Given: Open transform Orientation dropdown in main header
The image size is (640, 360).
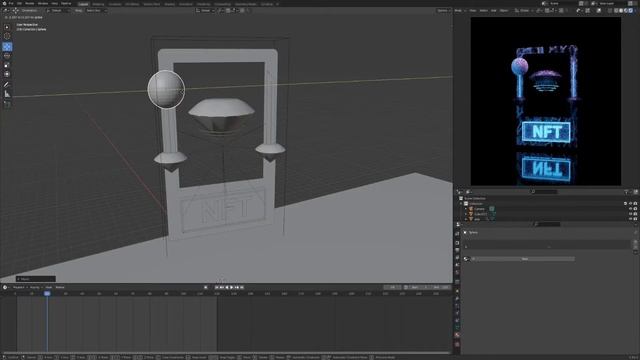Looking at the screenshot, I should pos(29,10).
